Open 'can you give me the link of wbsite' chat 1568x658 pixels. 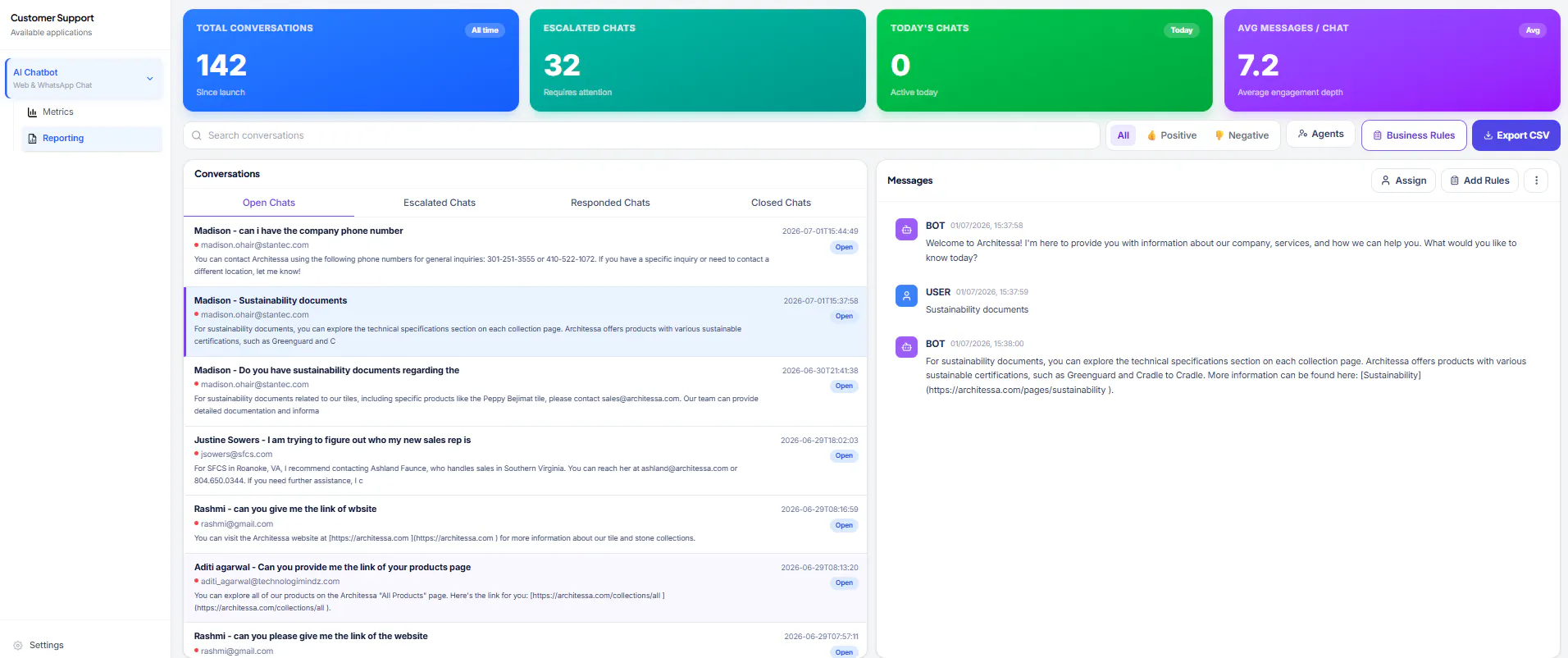click(525, 524)
